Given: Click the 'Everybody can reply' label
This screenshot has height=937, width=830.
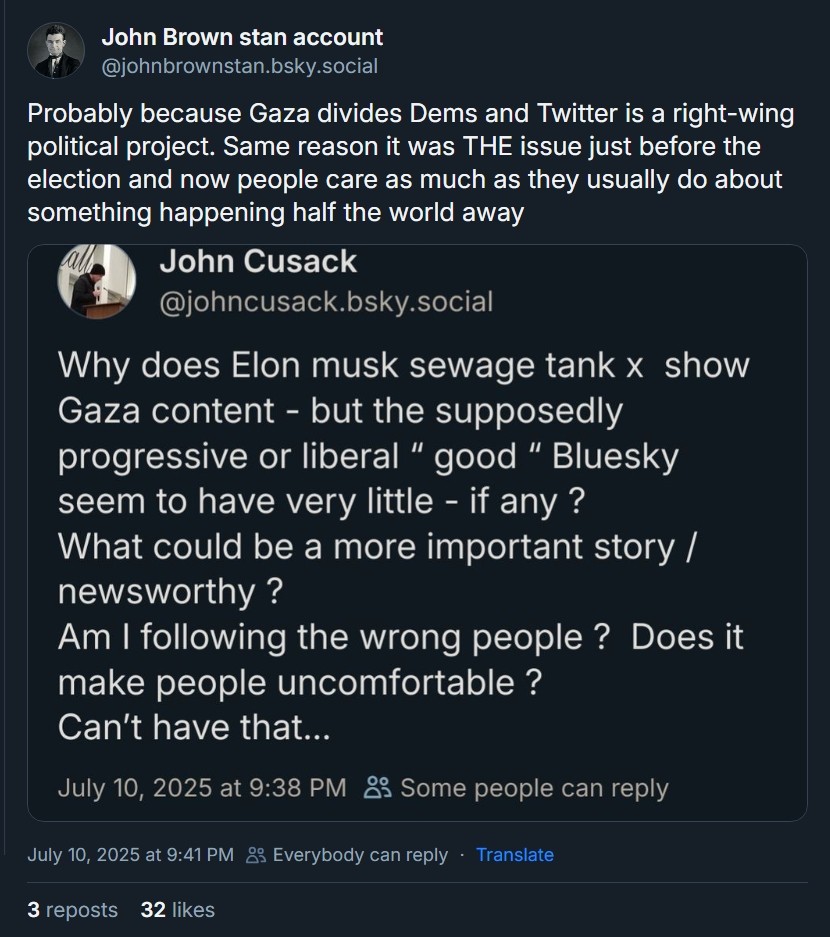Looking at the screenshot, I should tap(360, 855).
